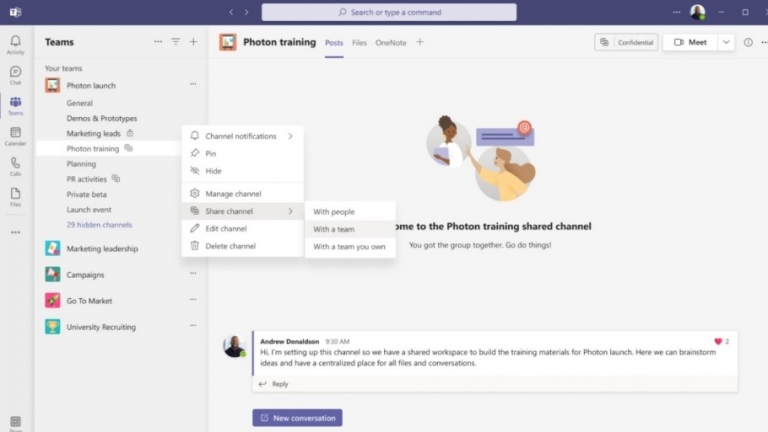This screenshot has height=432, width=768.
Task: Select the Photon training channel row
Action: point(109,148)
